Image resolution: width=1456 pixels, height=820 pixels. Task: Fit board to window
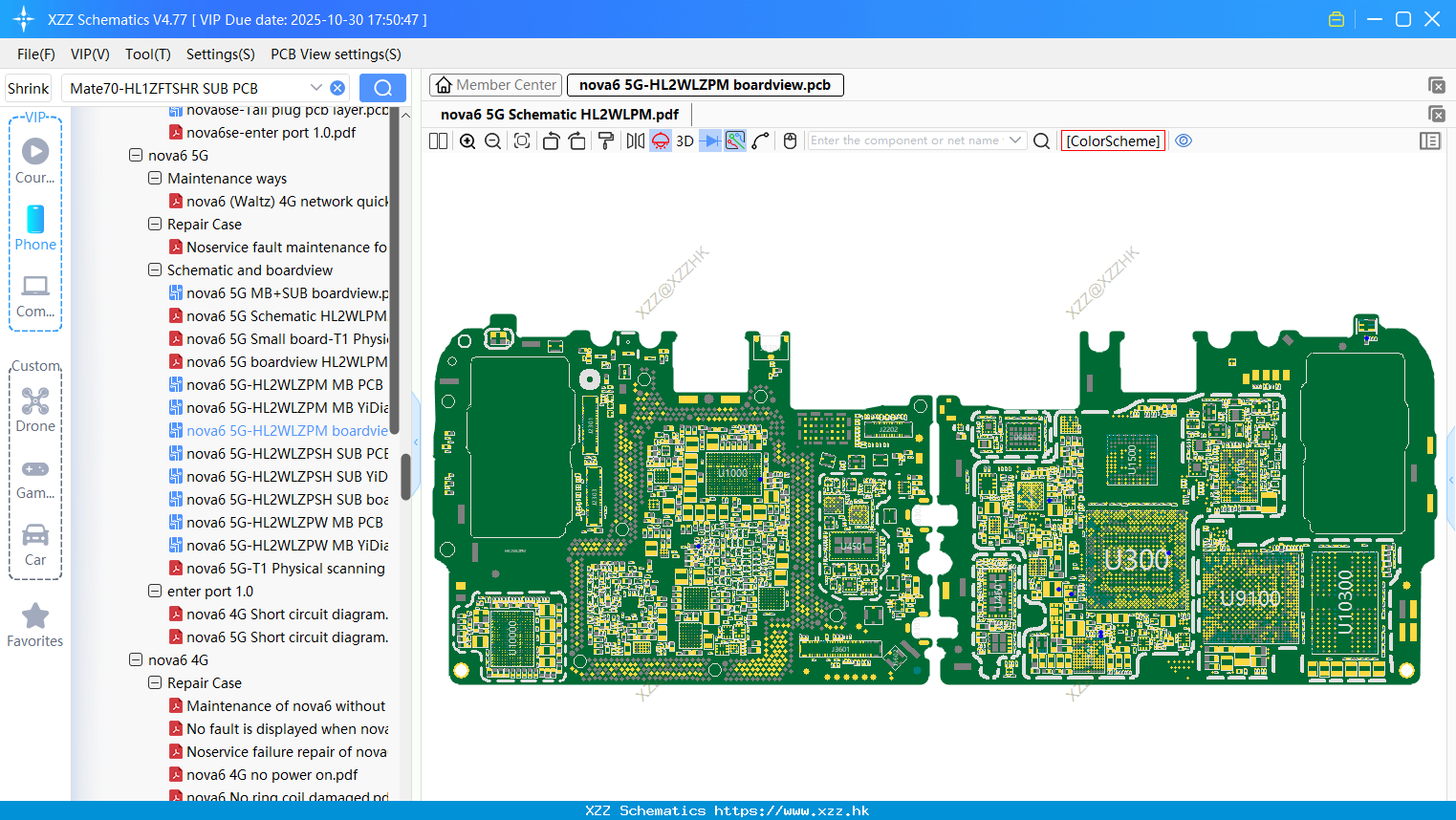(522, 140)
